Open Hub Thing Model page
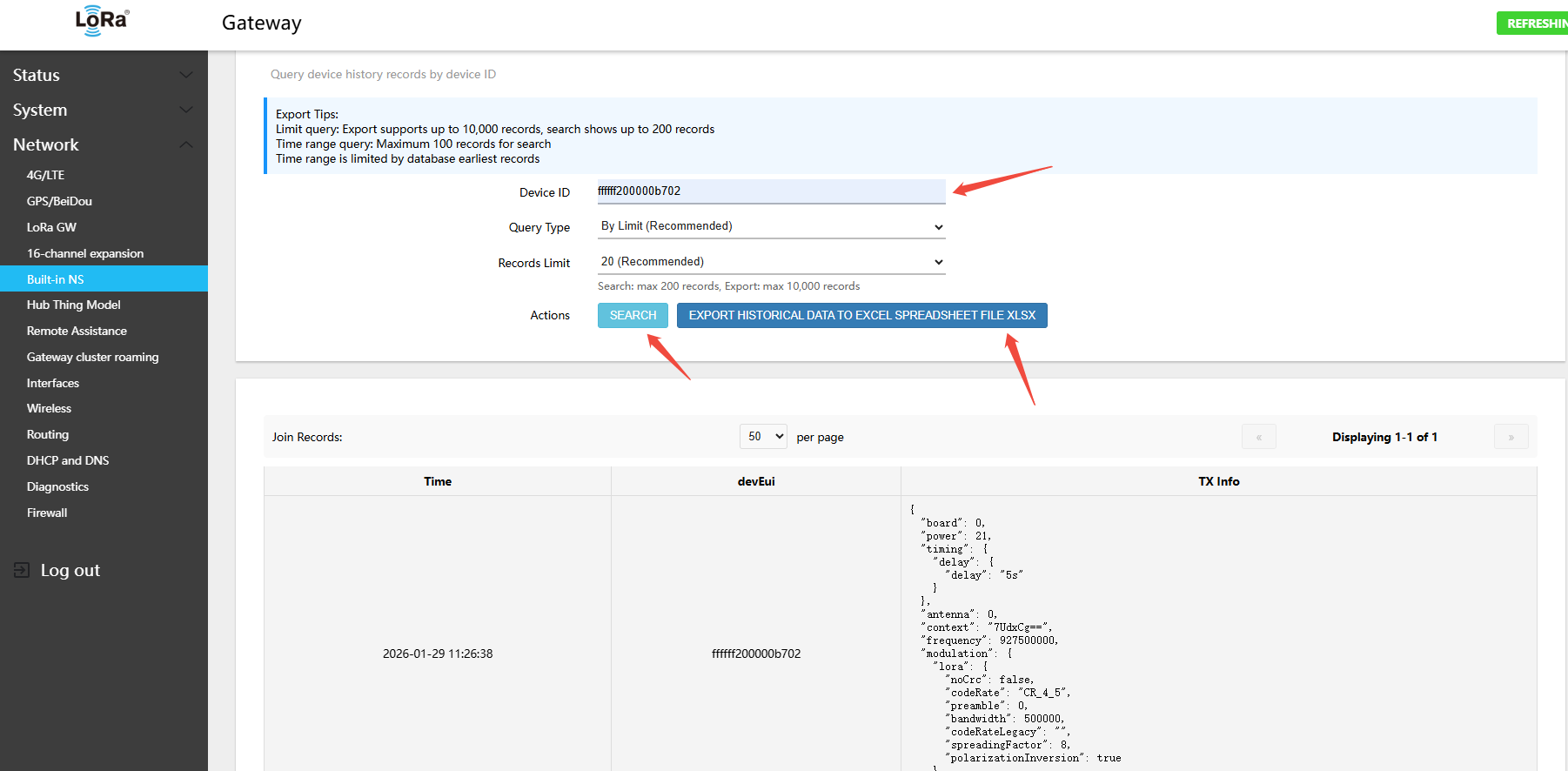Image resolution: width=1568 pixels, height=771 pixels. coord(74,305)
